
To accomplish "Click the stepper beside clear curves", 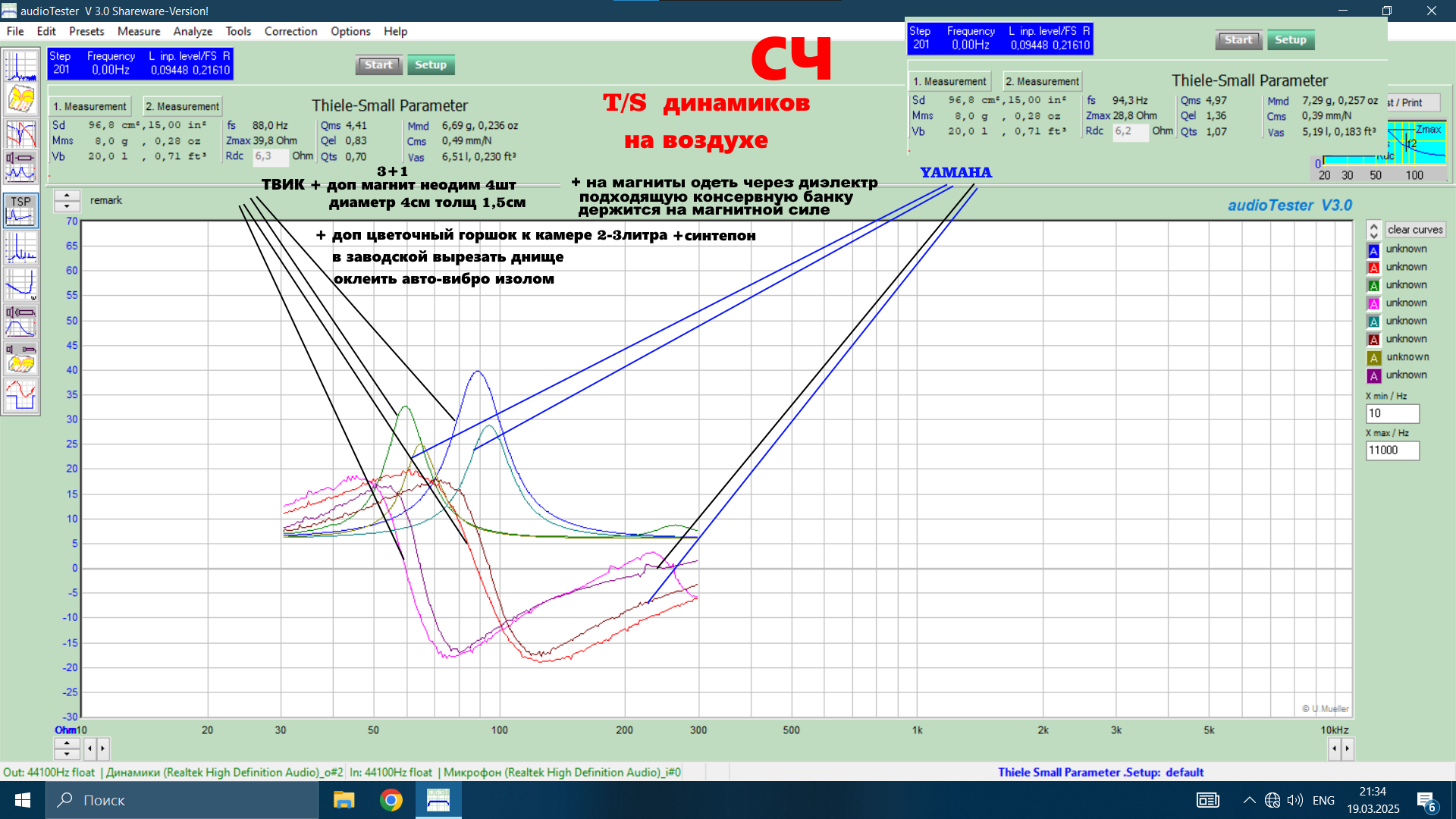I will [x=1373, y=231].
